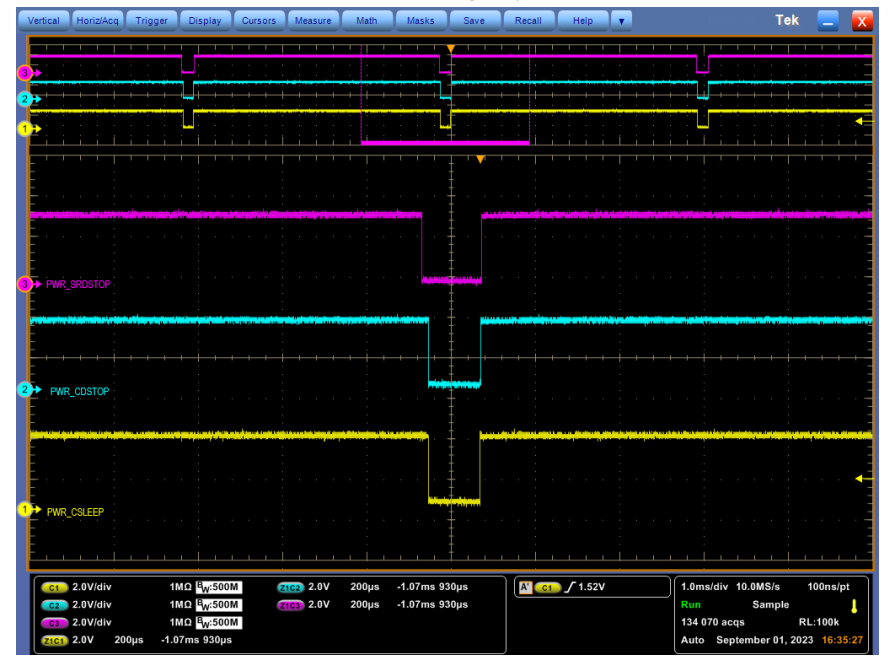Click the C2 channel badge in readout
896x668 pixels.
pos(55,605)
